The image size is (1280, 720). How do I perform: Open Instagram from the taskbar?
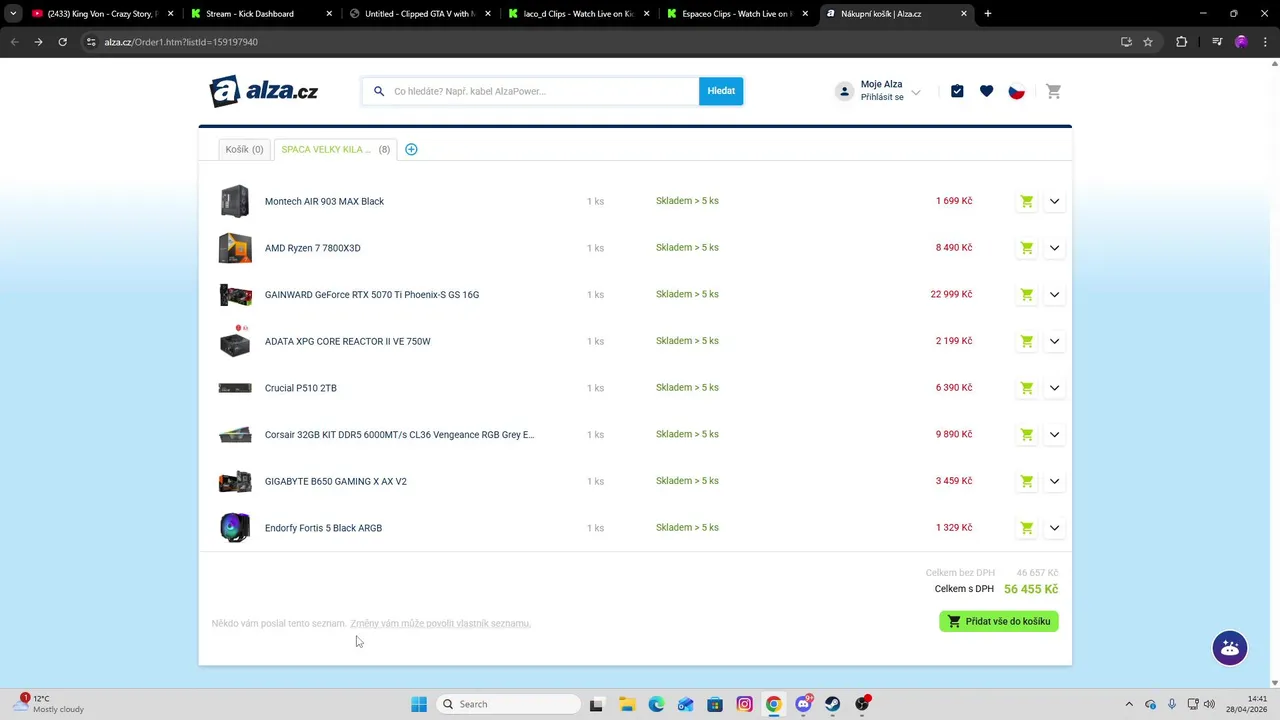(x=744, y=704)
